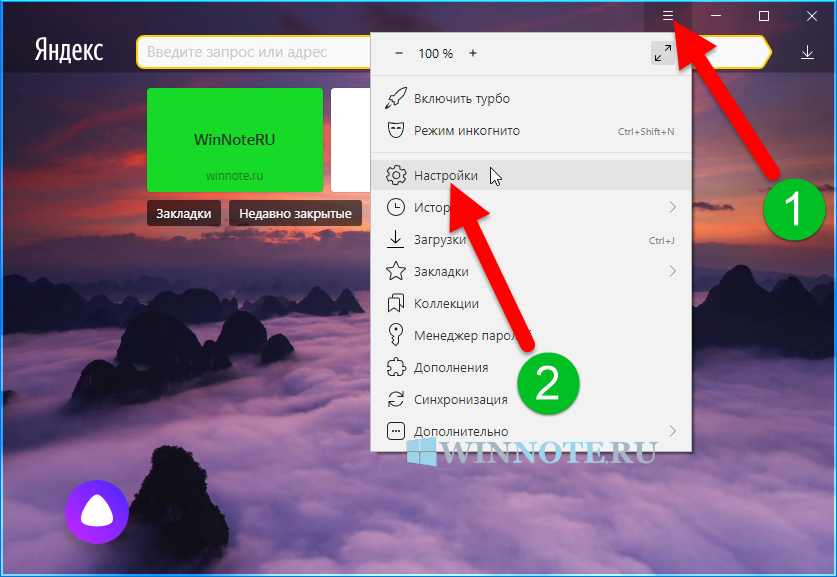Click the incognito mask icon

tap(396, 130)
